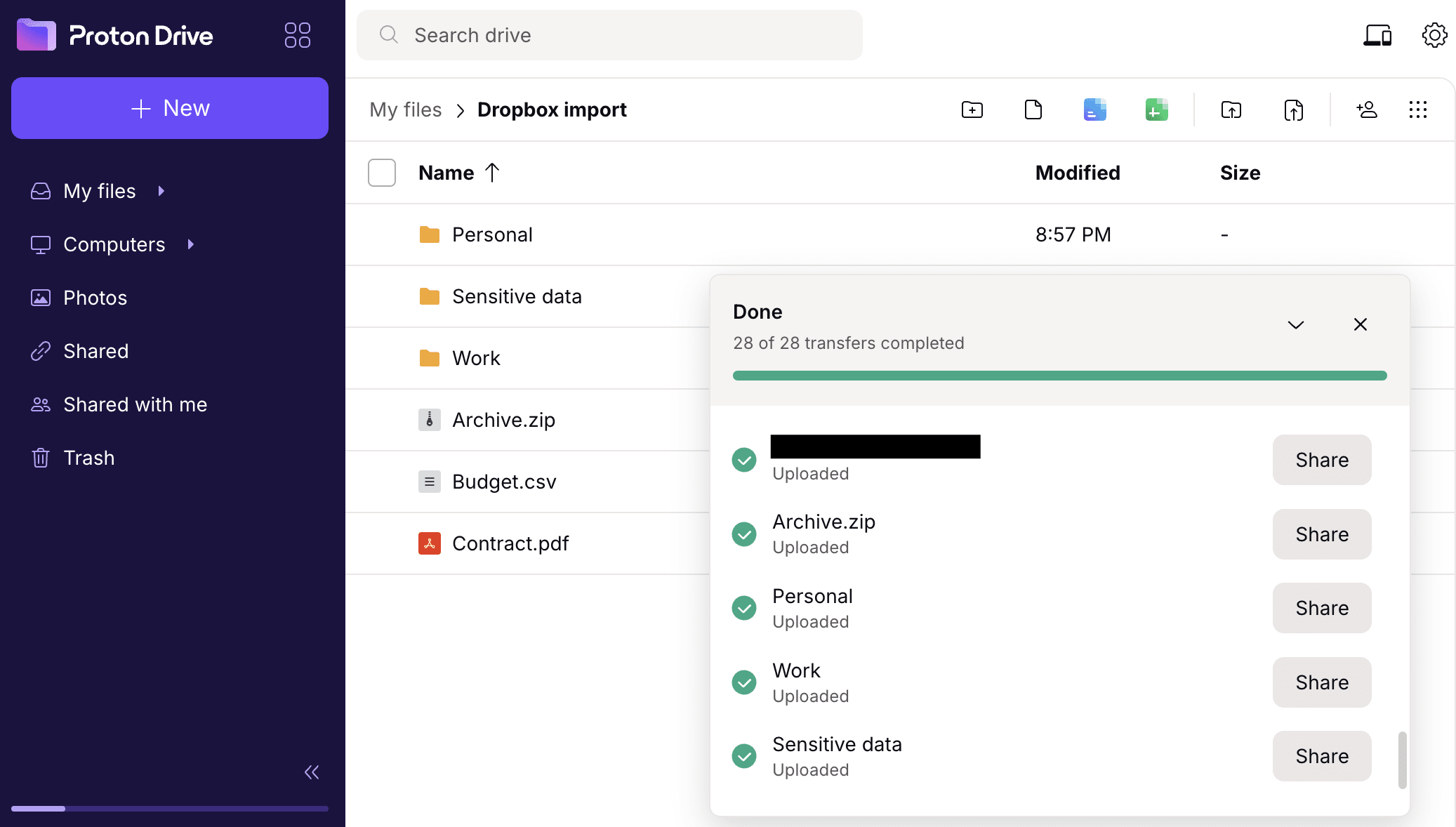Viewport: 1456px width, 827px height.
Task: Upload a file to Drive
Action: [x=1294, y=110]
